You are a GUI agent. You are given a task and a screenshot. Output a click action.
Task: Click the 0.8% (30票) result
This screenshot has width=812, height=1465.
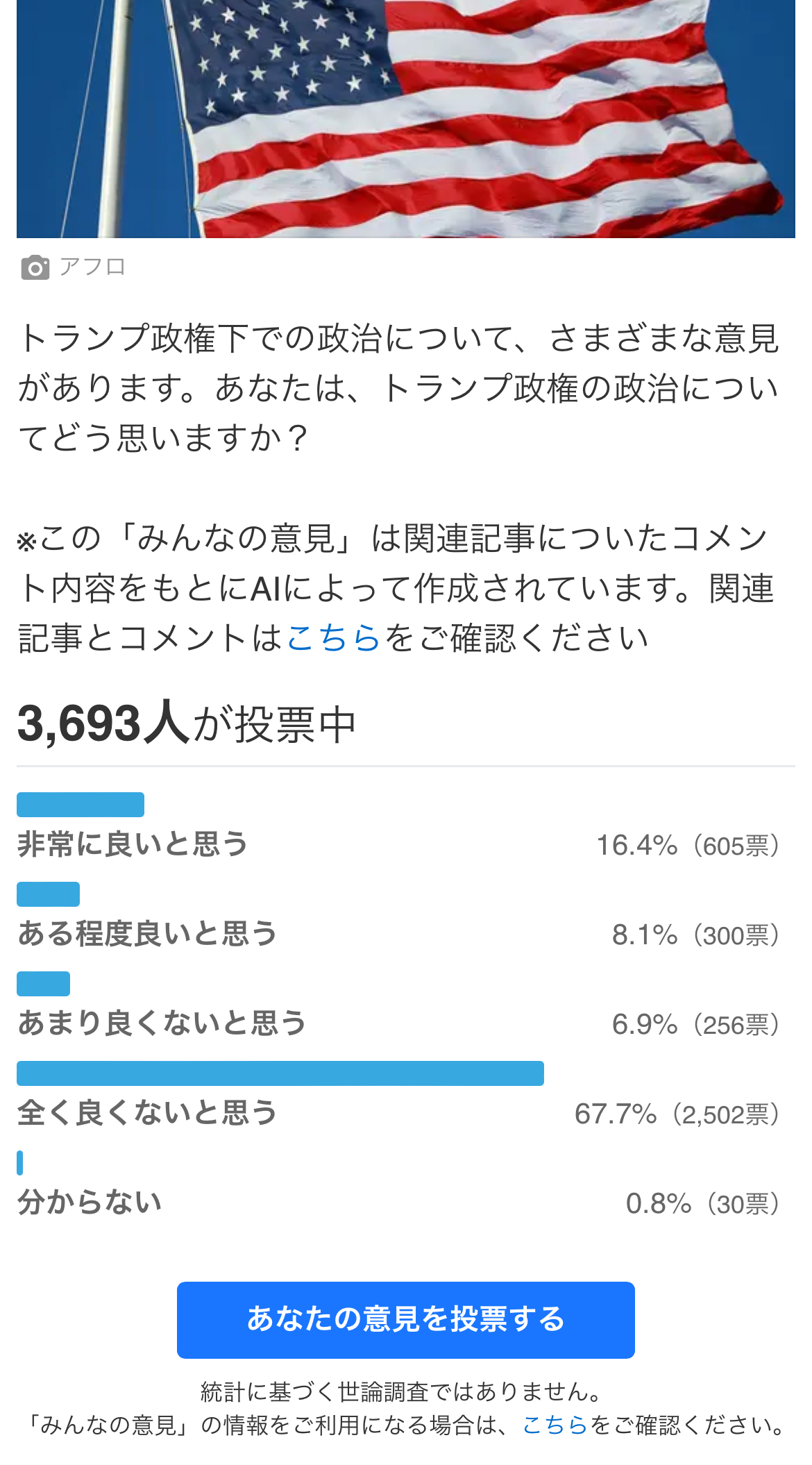point(702,1204)
